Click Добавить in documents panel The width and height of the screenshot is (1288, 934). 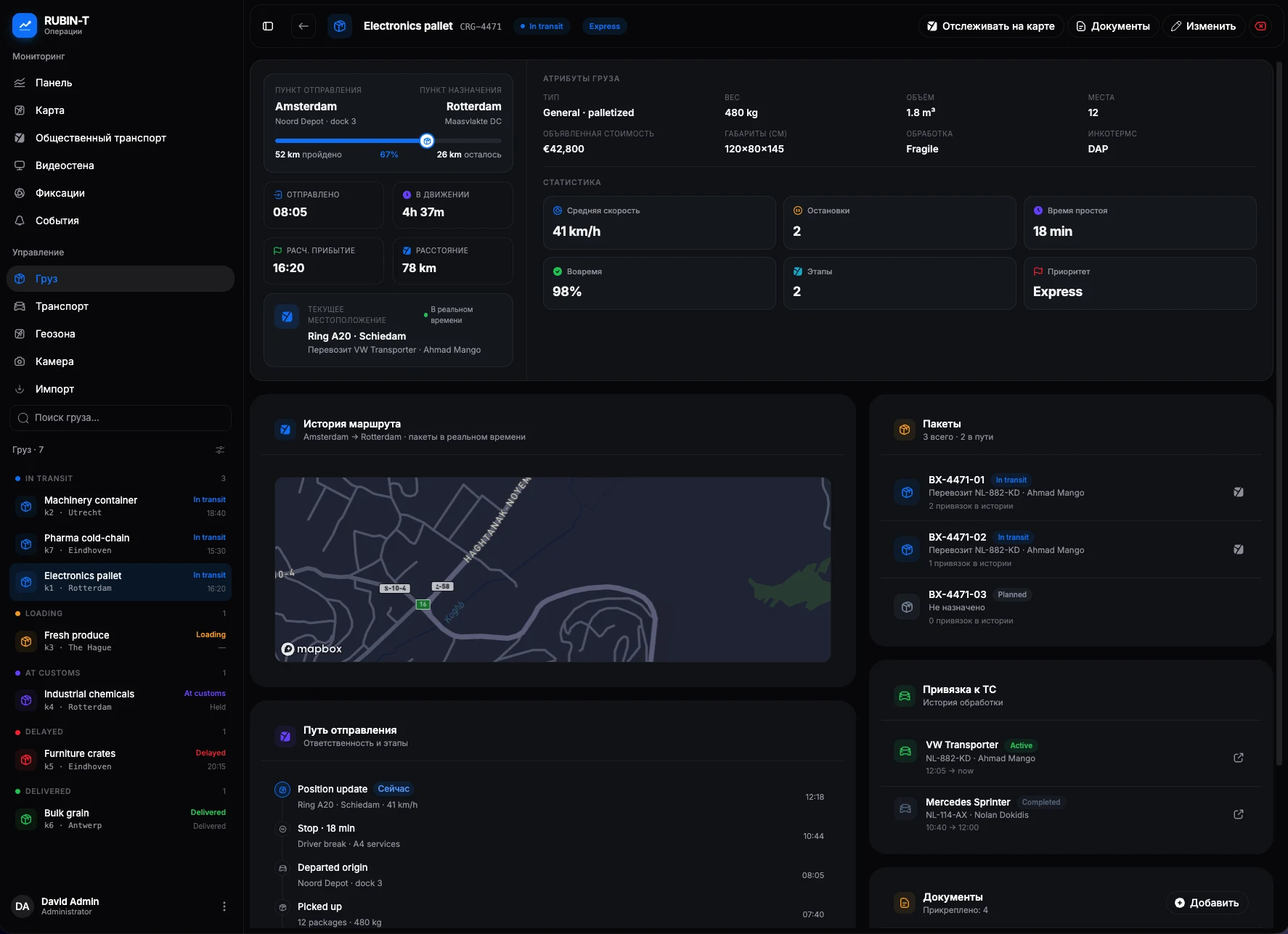pyautogui.click(x=1207, y=903)
